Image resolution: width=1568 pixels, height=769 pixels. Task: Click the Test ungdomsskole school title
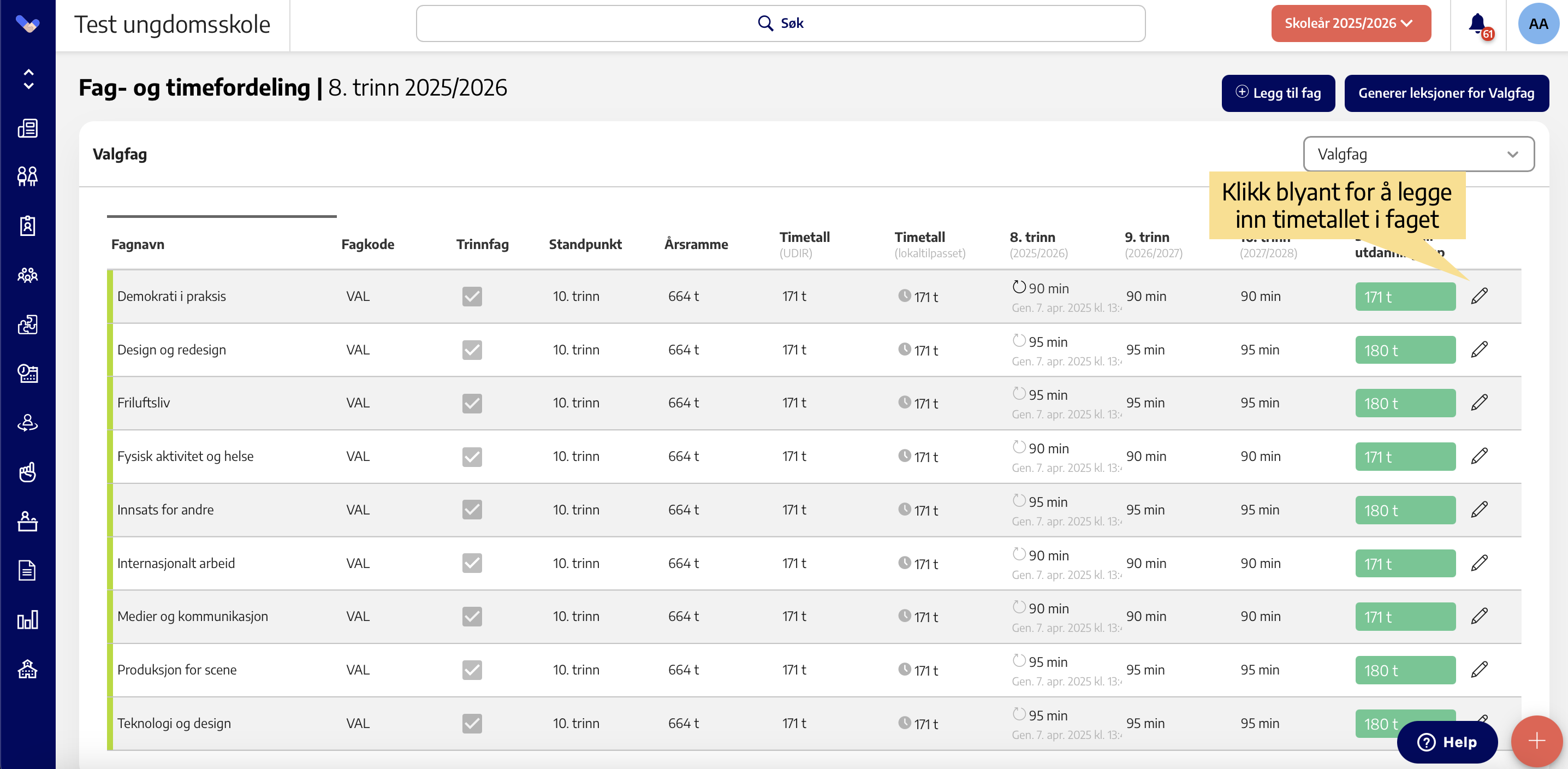pos(173,25)
